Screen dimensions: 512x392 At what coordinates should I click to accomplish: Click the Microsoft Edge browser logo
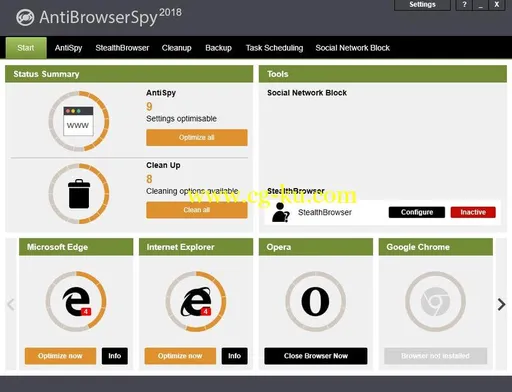(76, 301)
